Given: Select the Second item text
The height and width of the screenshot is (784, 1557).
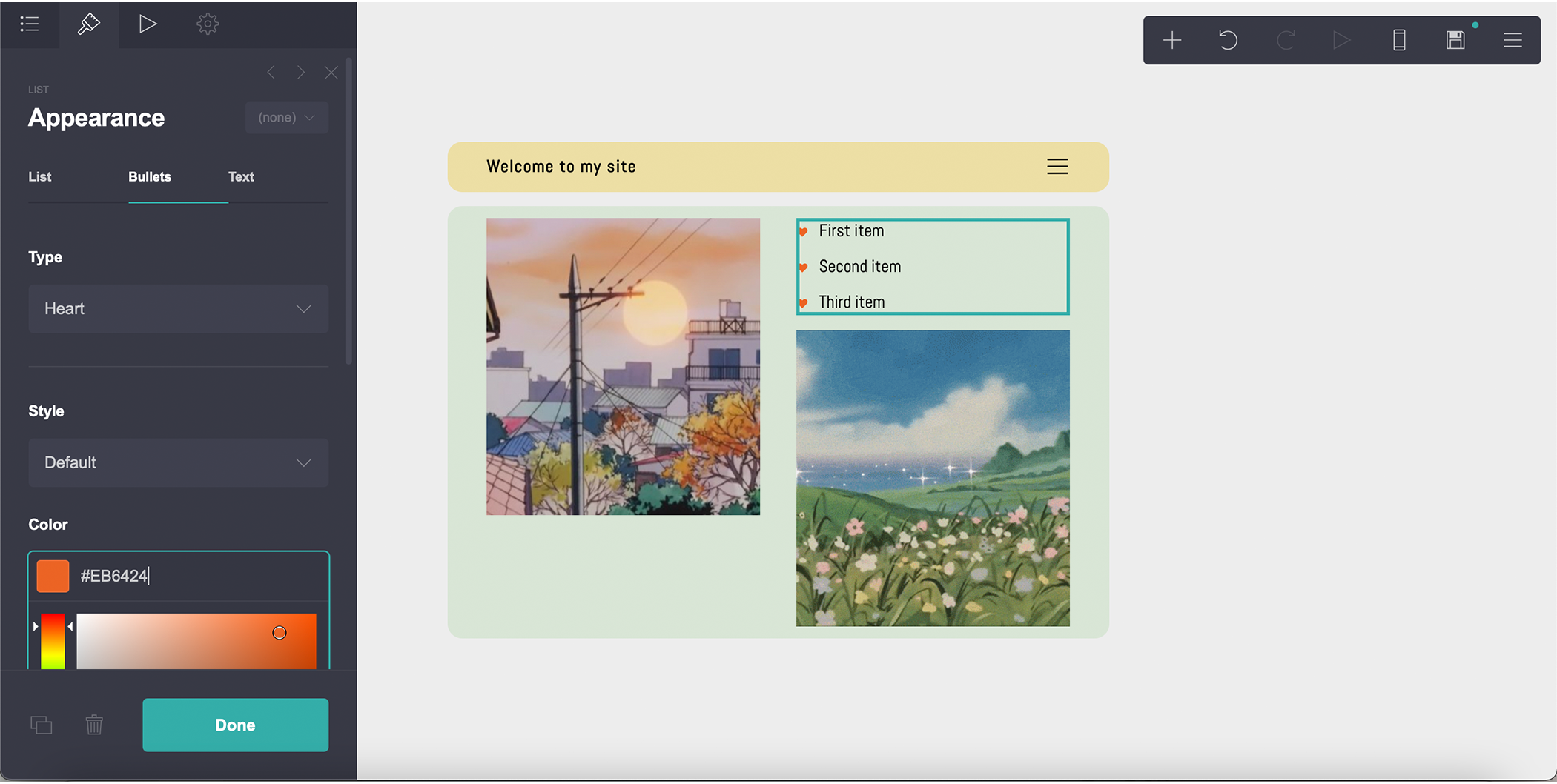Looking at the screenshot, I should (x=860, y=267).
